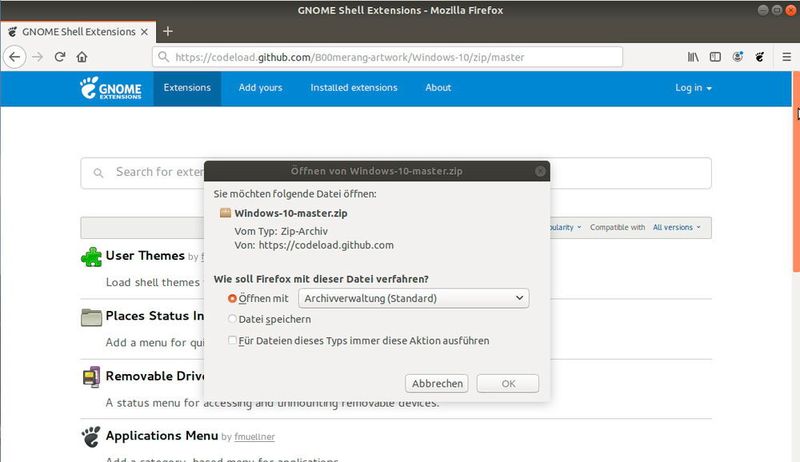
Task: Click the forward navigation arrow
Action: click(37, 57)
